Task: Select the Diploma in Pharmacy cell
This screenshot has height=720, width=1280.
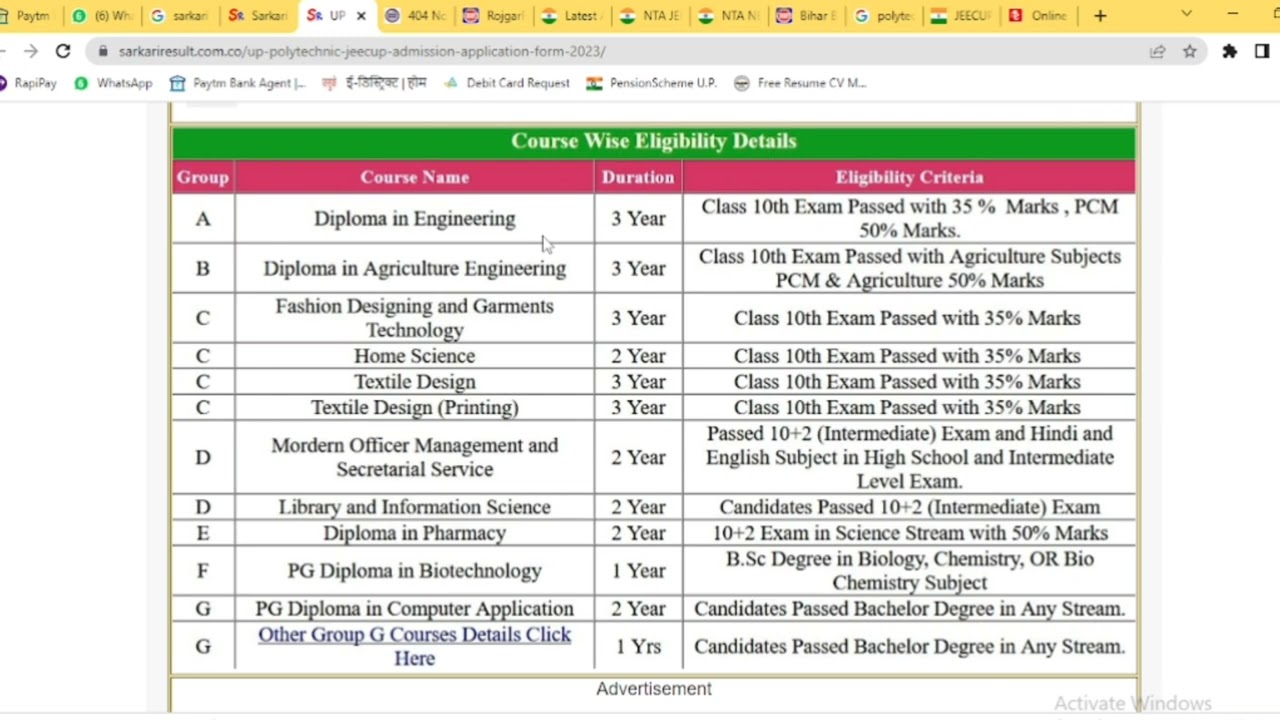Action: point(414,533)
